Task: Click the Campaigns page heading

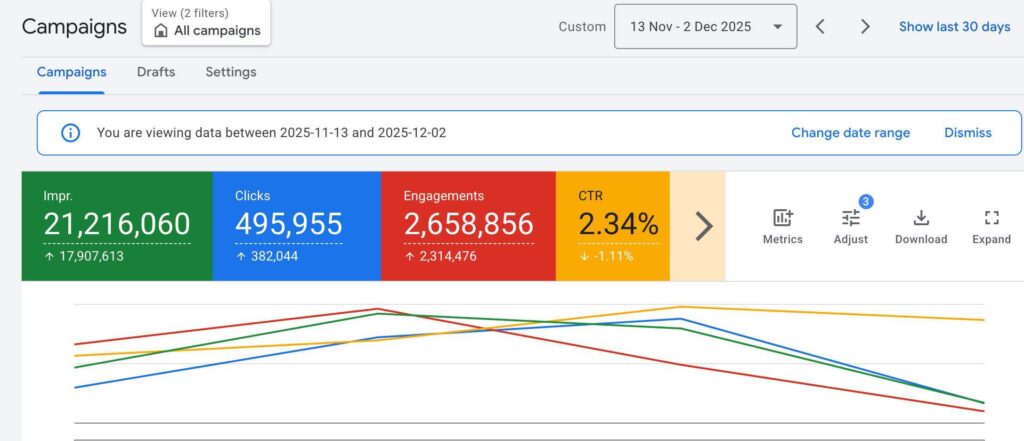Action: 74,27
